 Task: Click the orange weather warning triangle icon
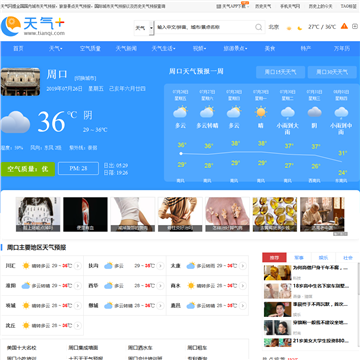click(344, 26)
